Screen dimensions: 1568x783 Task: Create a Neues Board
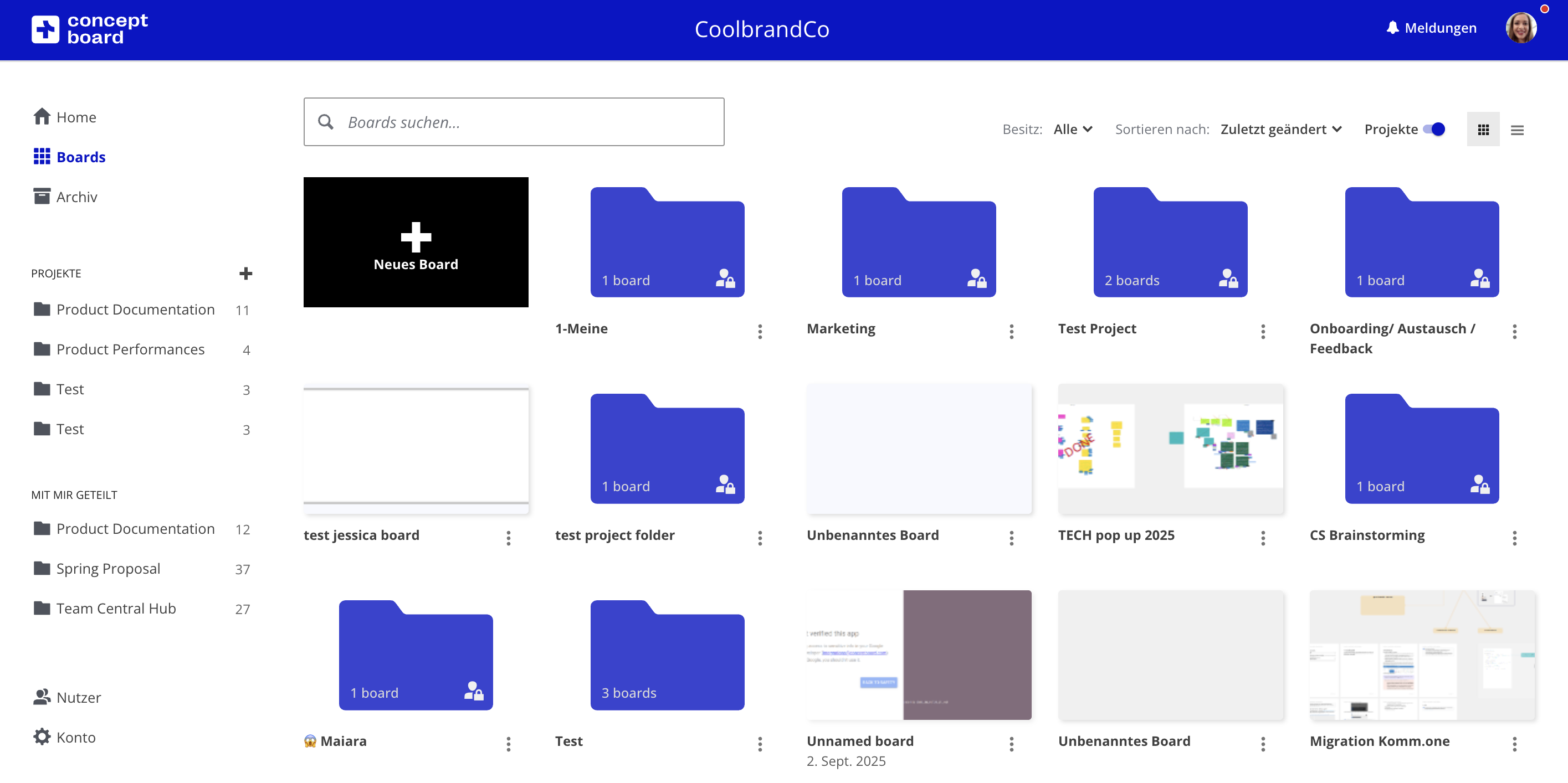pos(416,242)
